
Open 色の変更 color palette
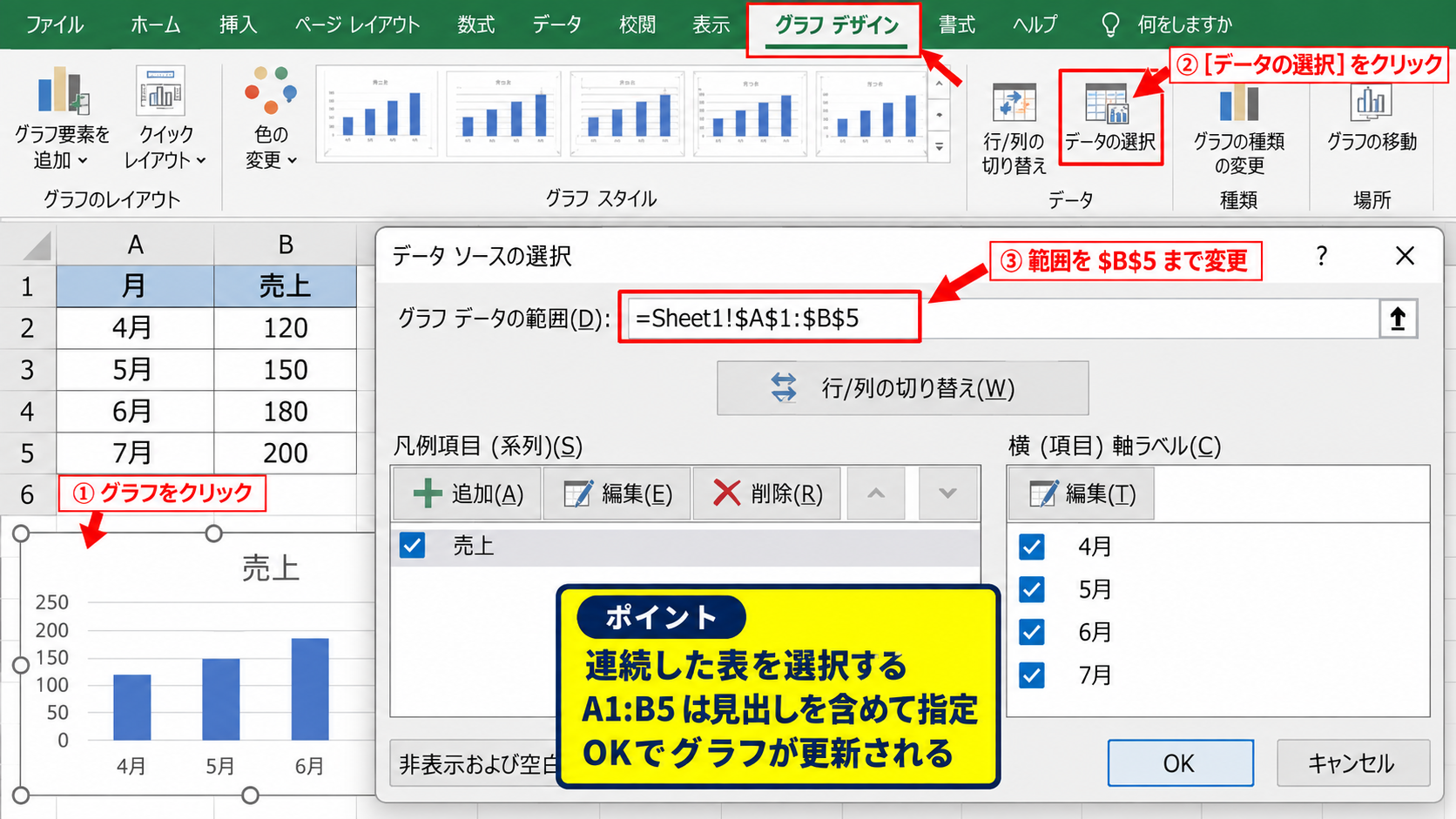270,118
